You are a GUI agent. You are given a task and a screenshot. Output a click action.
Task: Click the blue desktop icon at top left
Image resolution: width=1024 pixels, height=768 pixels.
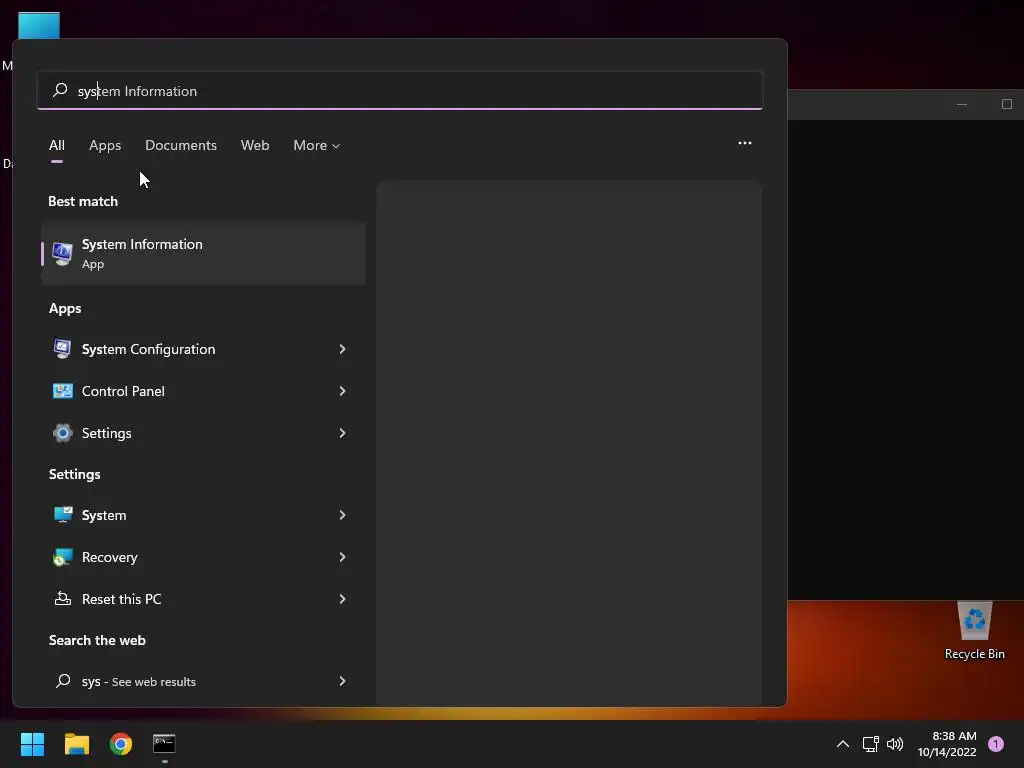pyautogui.click(x=39, y=25)
